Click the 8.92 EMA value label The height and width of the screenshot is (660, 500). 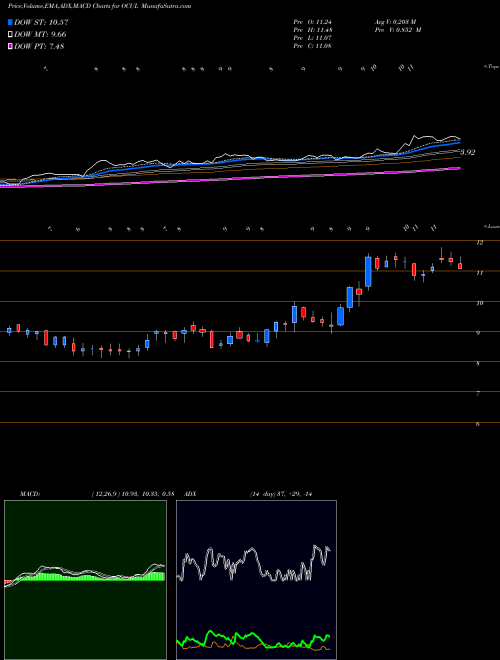(x=468, y=152)
